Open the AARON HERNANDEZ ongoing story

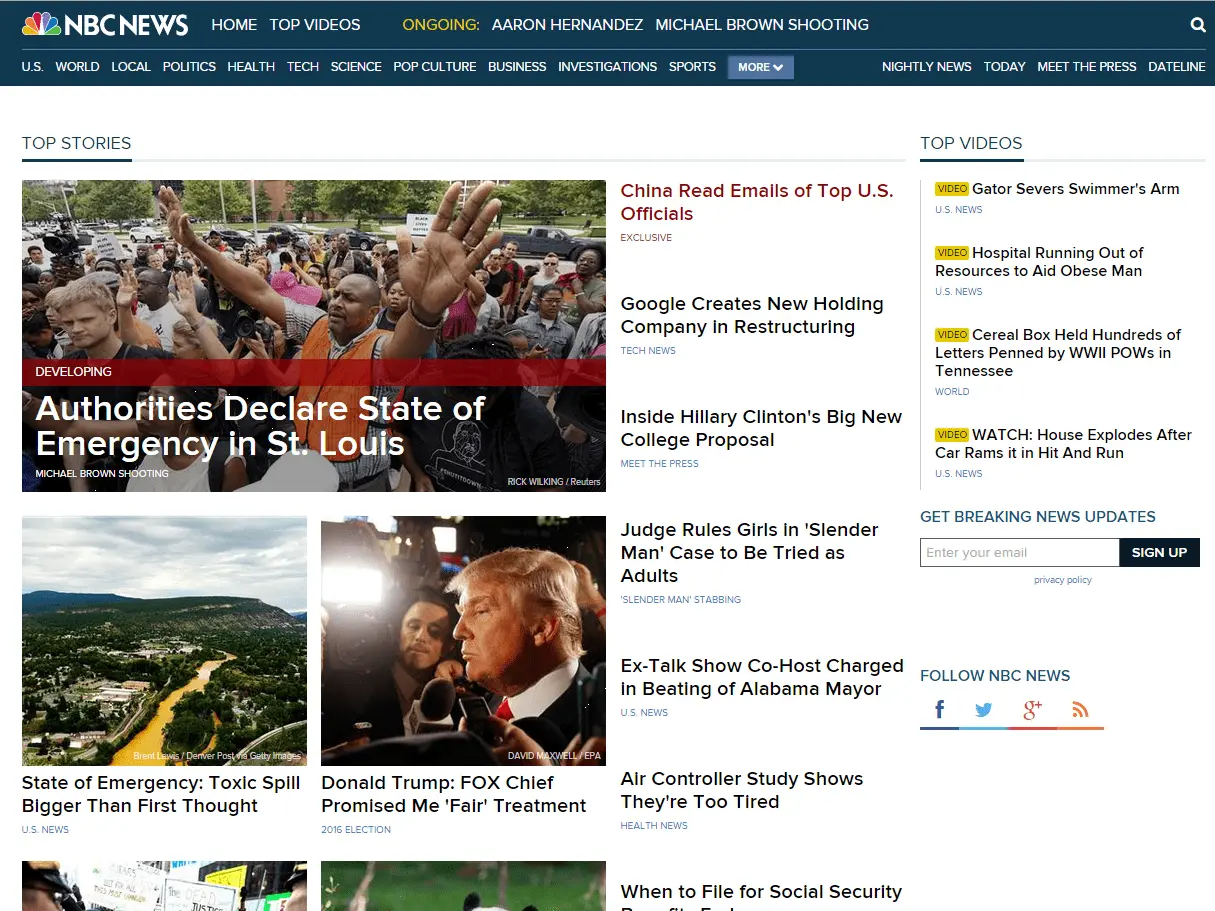567,24
